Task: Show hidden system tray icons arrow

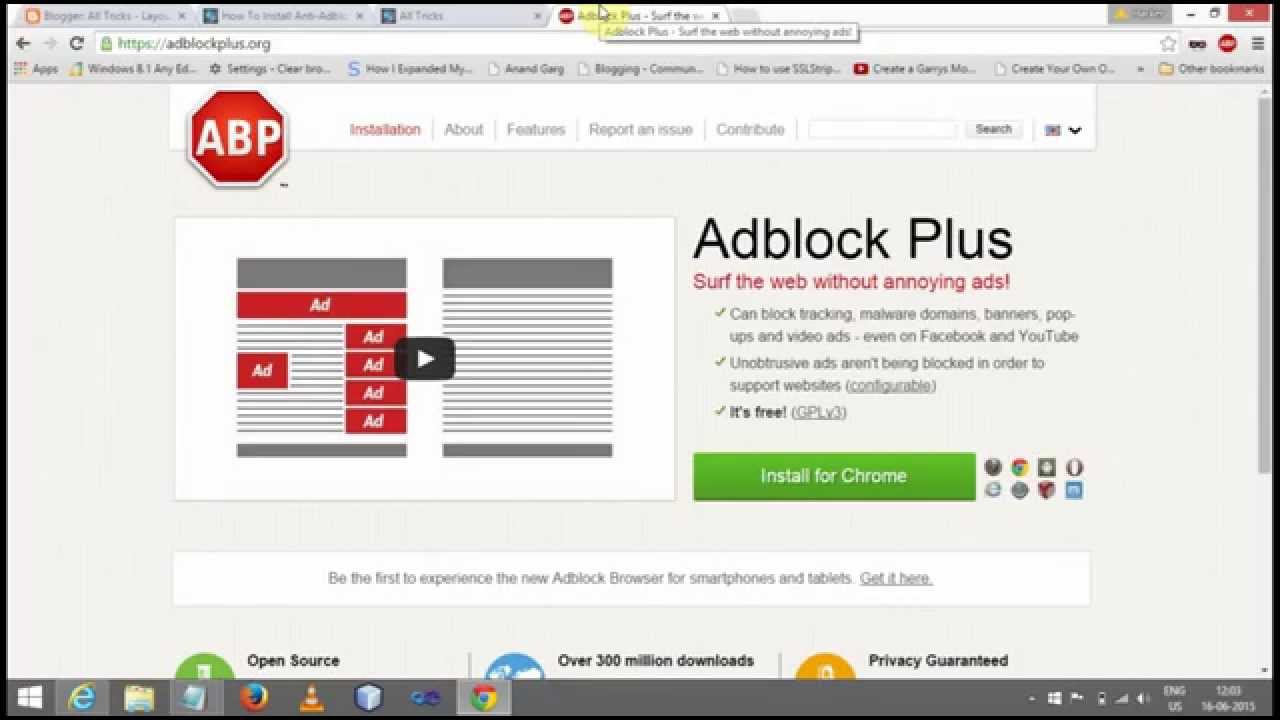Action: 1031,698
